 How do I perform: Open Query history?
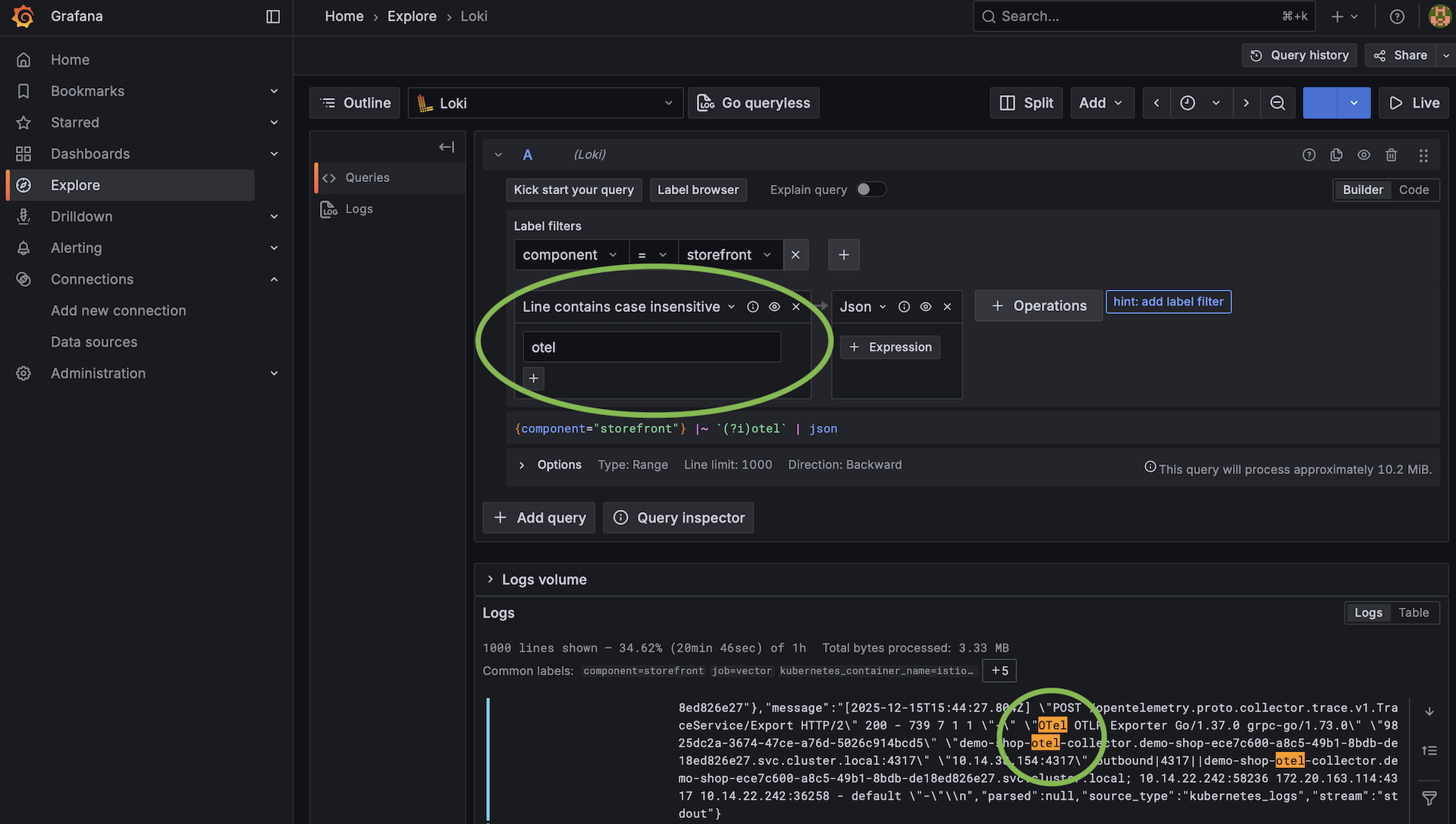click(x=1298, y=55)
